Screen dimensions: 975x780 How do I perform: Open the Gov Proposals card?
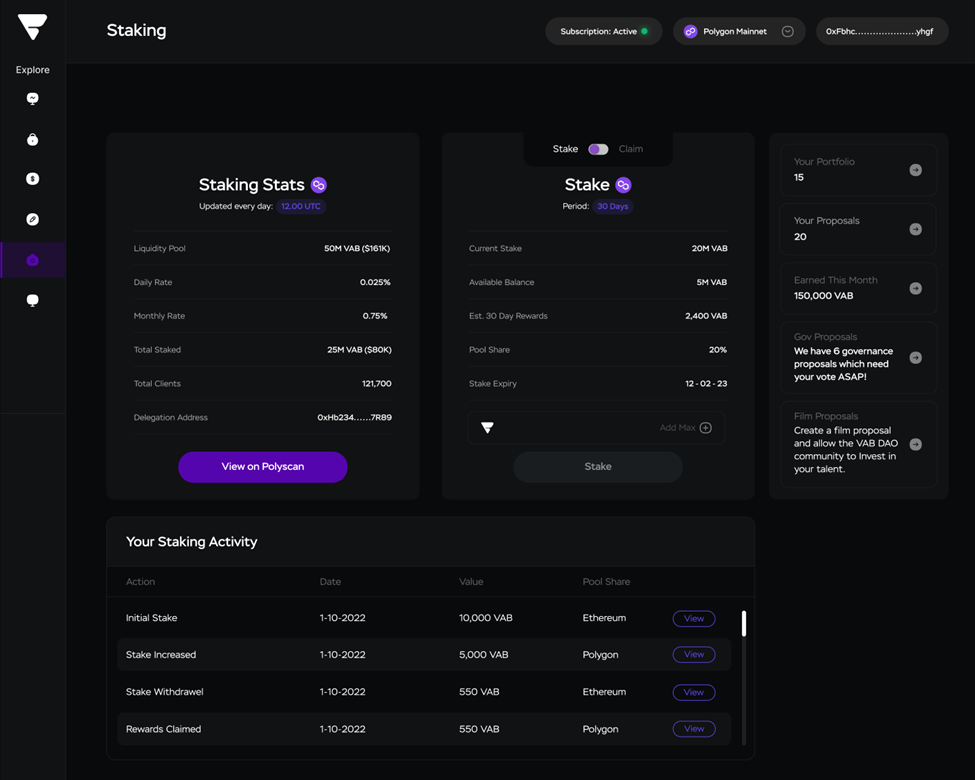tap(857, 357)
